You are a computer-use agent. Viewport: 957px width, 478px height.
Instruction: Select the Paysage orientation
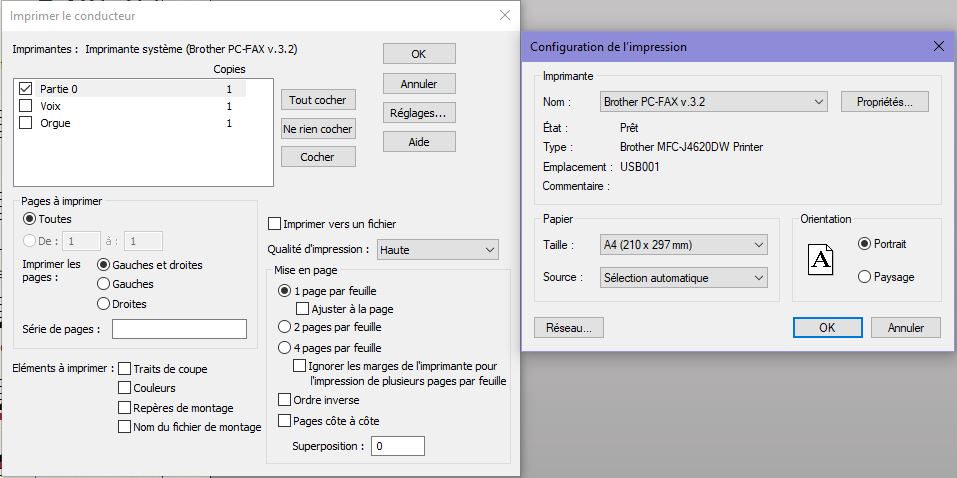864,277
